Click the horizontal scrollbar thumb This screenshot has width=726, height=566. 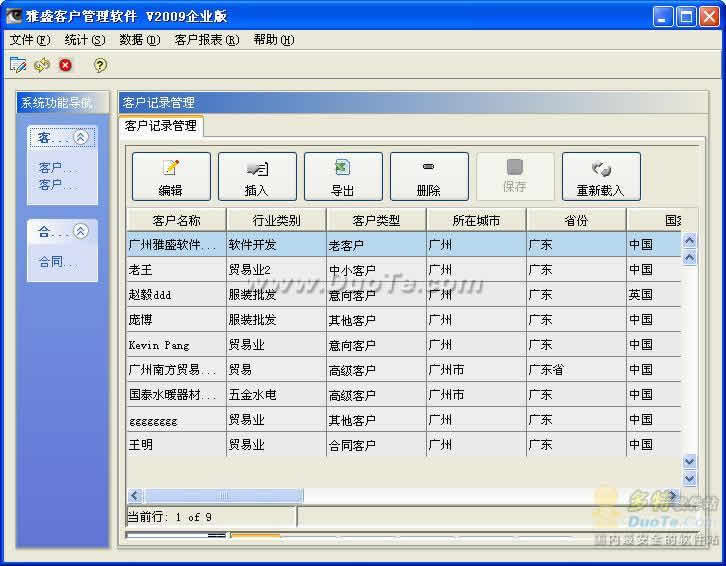click(224, 496)
